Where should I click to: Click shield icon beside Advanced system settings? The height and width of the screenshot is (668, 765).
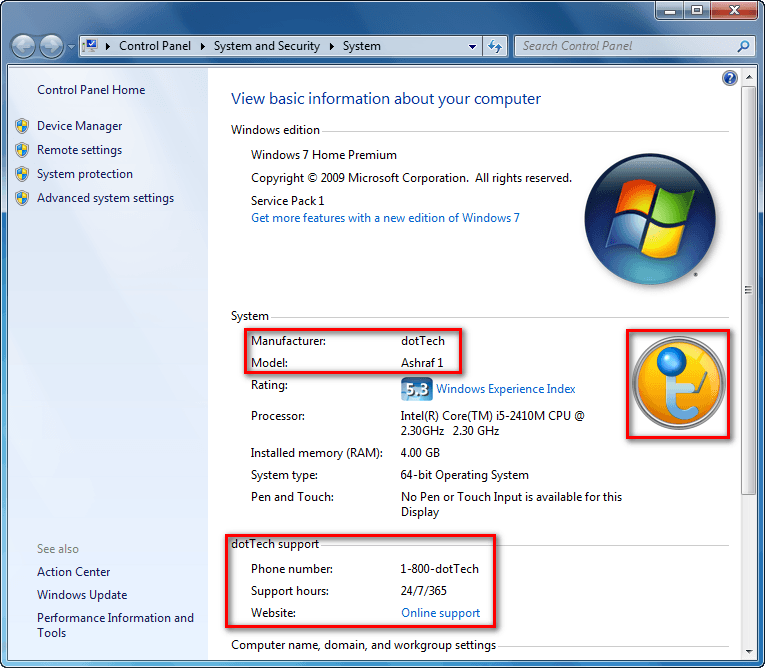(x=22, y=198)
